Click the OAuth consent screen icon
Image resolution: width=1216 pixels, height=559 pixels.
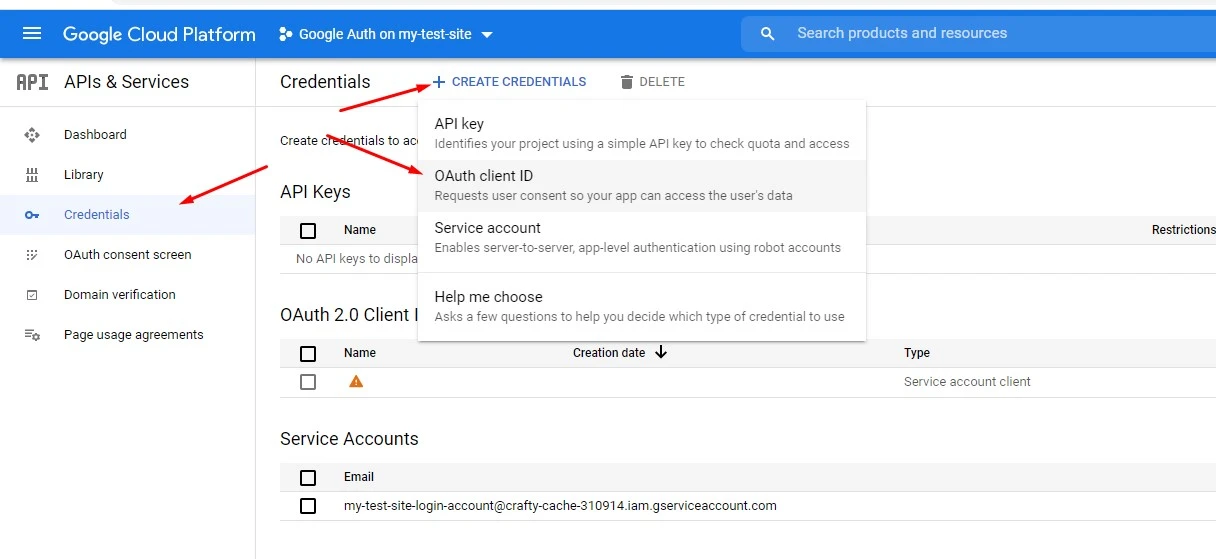coord(32,255)
